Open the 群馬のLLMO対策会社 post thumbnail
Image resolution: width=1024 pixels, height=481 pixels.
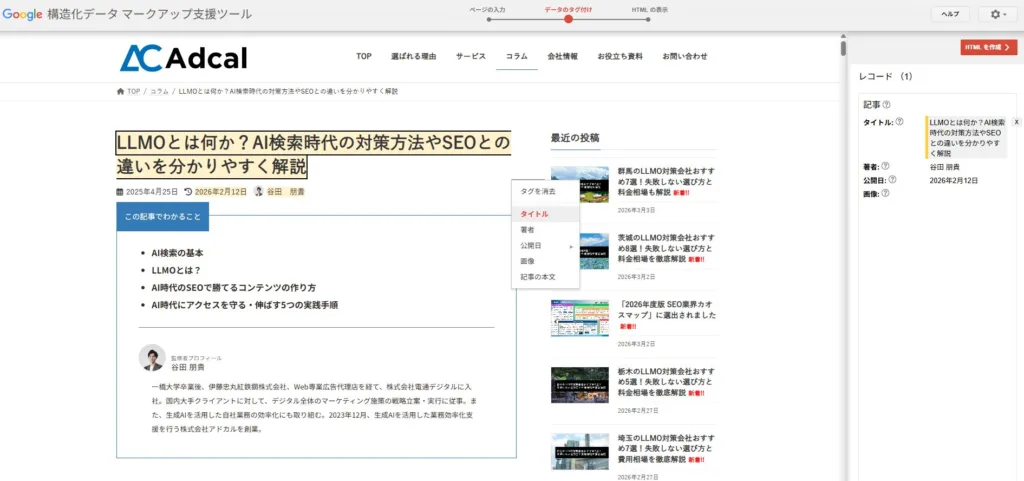579,184
